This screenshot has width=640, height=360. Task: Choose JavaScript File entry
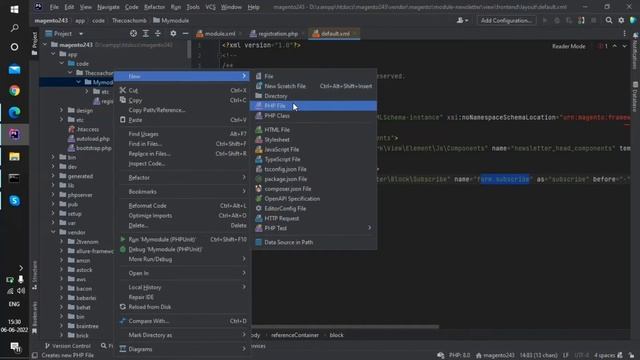pos(313,149)
